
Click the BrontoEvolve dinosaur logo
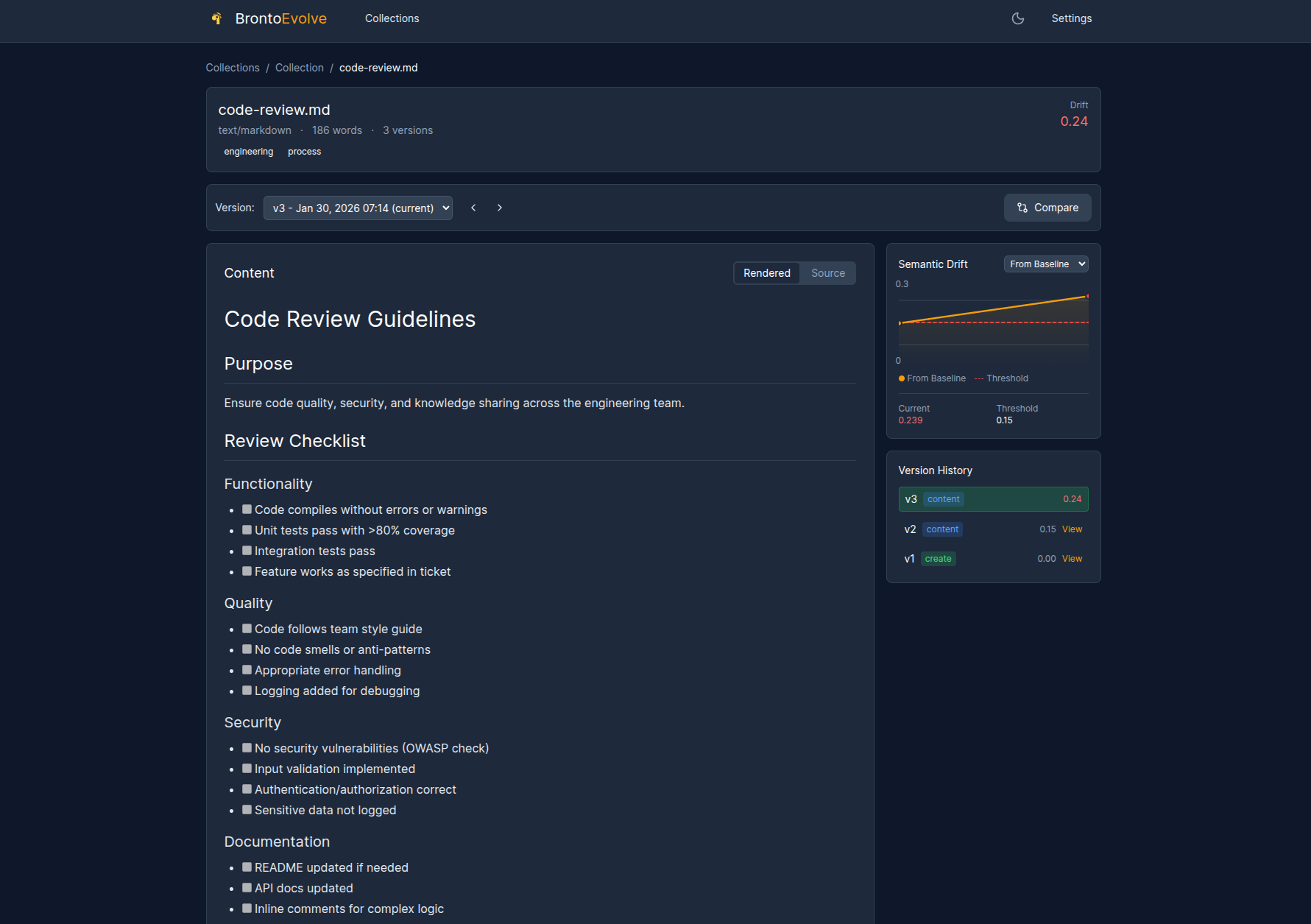(216, 18)
